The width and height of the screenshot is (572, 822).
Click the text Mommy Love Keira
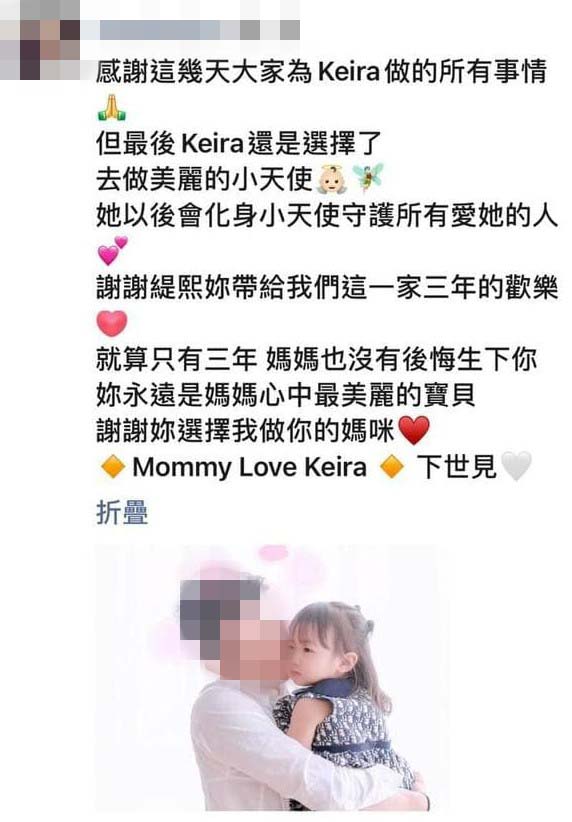point(249,467)
